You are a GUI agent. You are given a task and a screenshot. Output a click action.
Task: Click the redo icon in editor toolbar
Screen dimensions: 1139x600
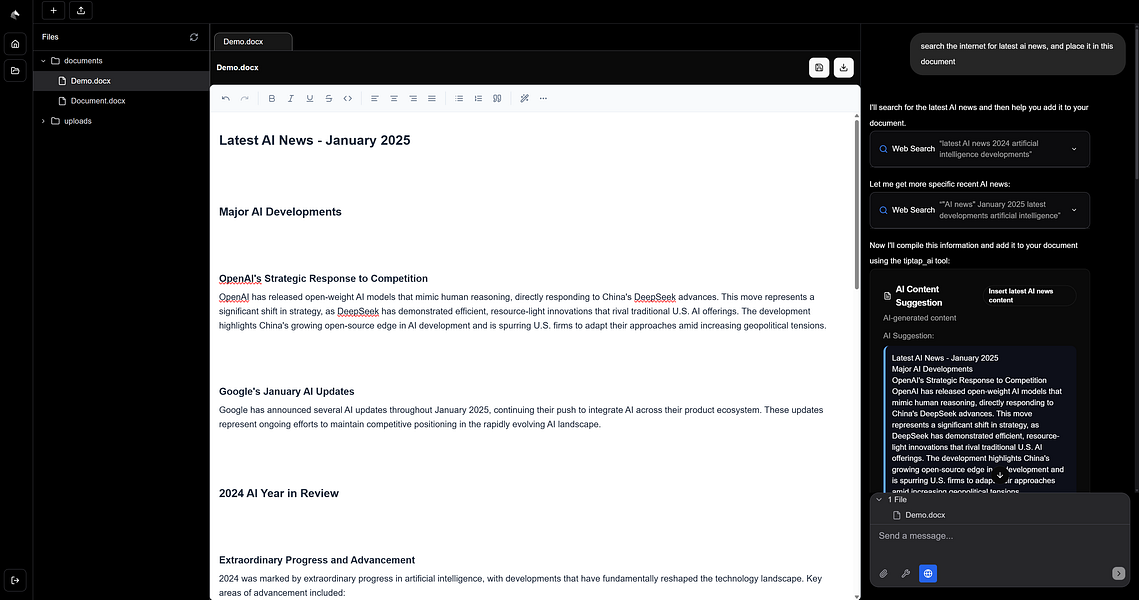[245, 99]
